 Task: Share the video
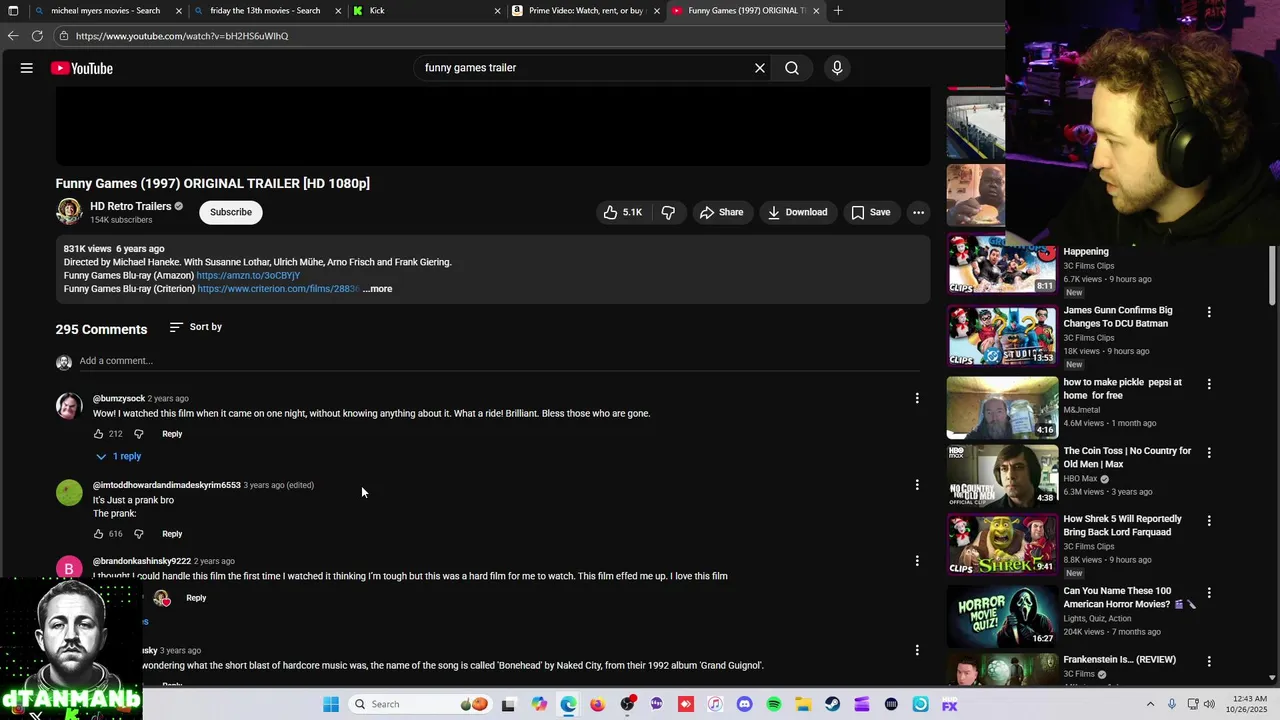[721, 212]
